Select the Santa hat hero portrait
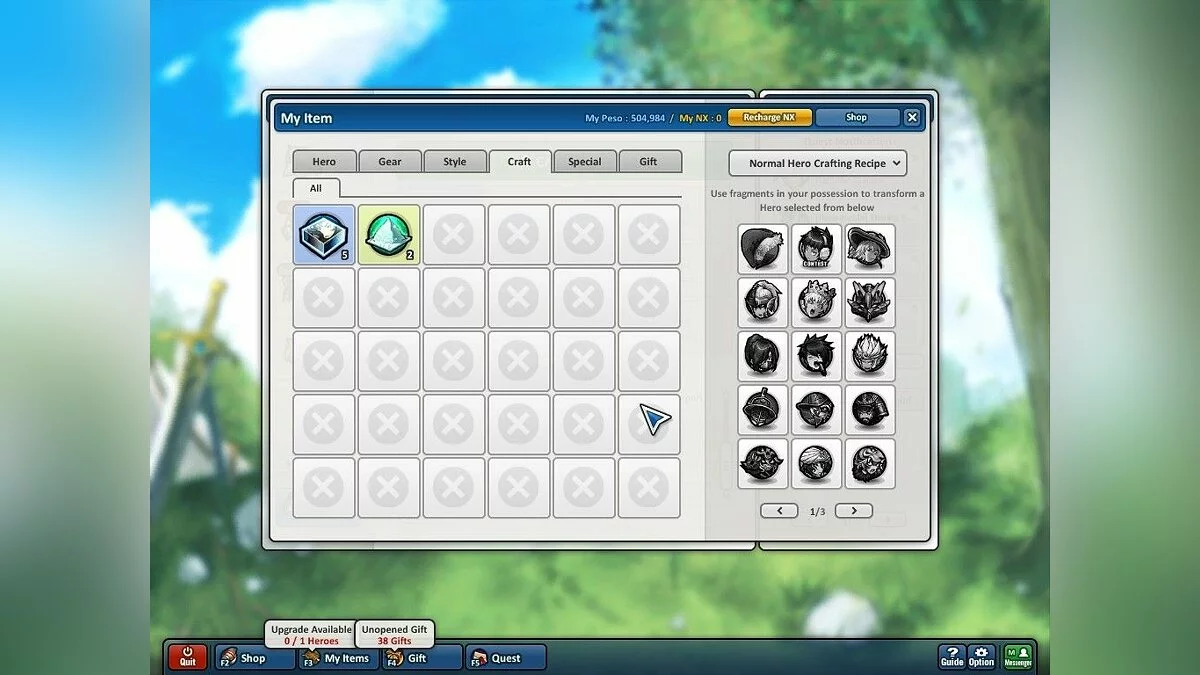1200x675 pixels. [763, 249]
